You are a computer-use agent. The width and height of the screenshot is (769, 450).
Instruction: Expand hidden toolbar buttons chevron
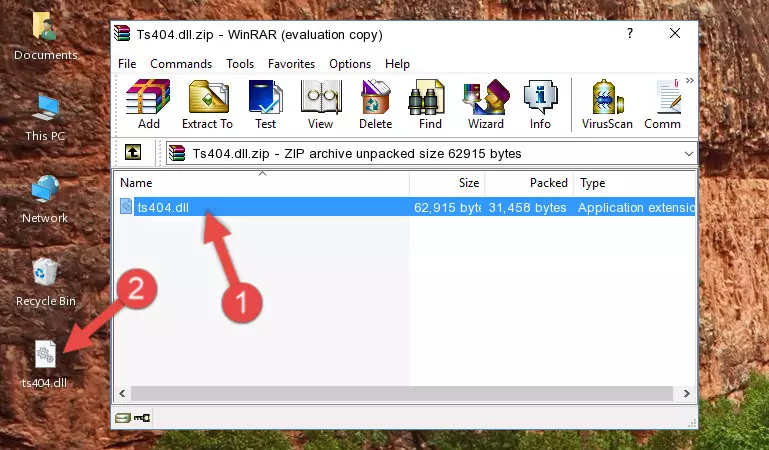tap(690, 80)
